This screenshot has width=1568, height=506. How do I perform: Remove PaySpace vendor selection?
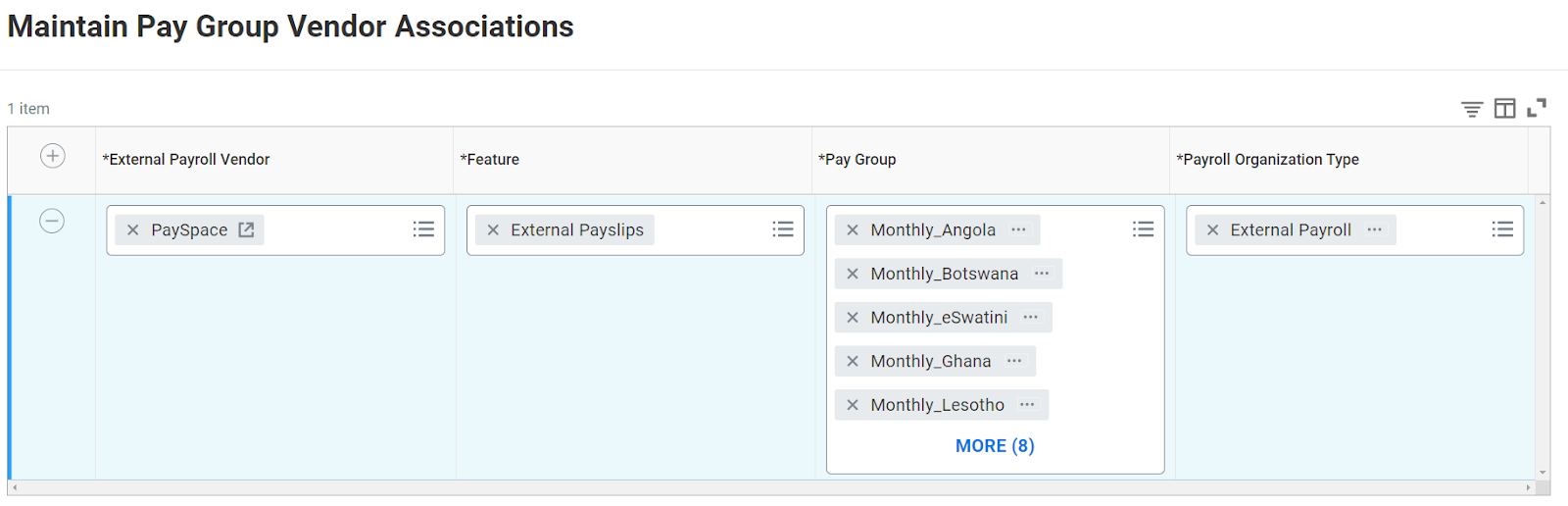[x=133, y=230]
